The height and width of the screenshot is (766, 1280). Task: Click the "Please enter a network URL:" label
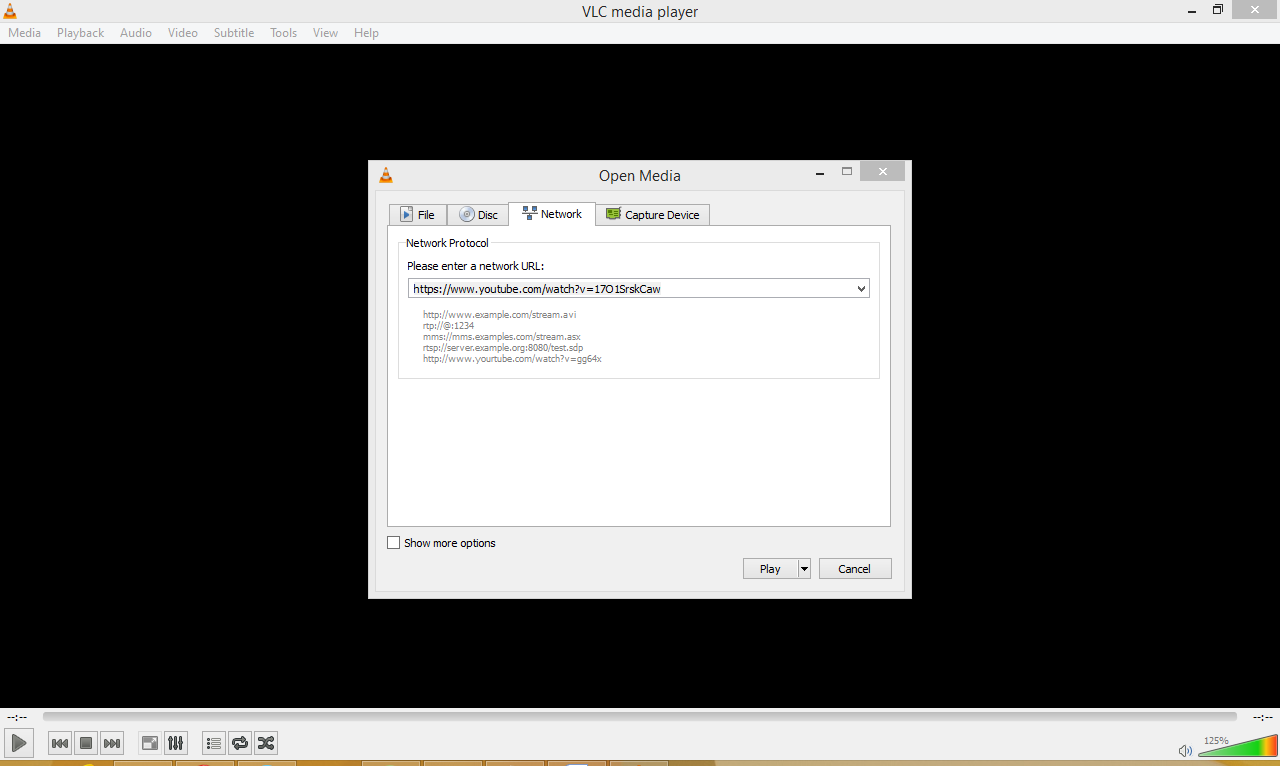coord(476,266)
